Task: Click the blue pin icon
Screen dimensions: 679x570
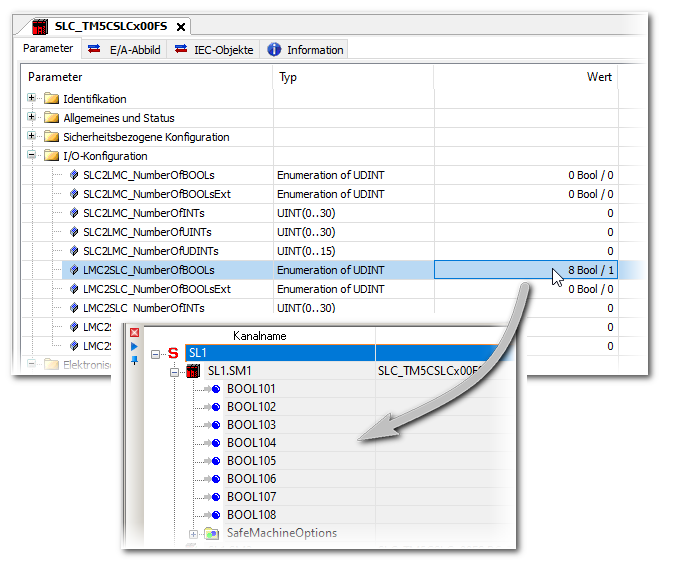Action: click(x=135, y=360)
